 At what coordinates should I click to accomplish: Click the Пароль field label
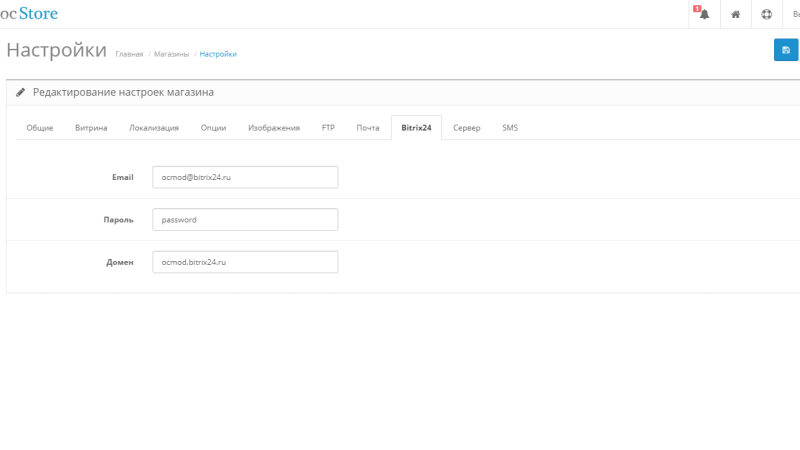tap(118, 220)
